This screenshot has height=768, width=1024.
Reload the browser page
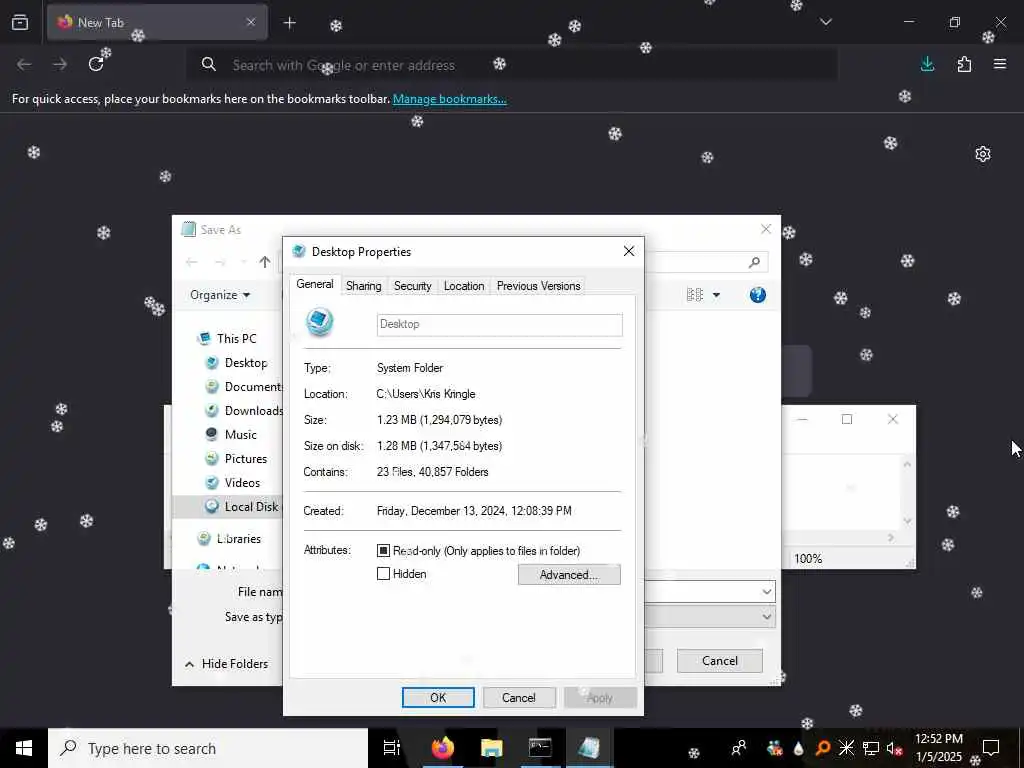click(x=96, y=64)
